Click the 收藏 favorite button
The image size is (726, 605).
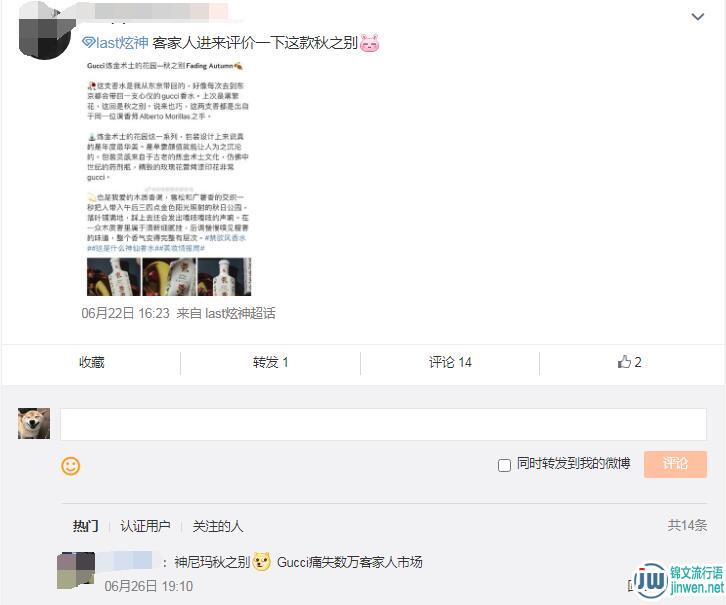tap(92, 362)
